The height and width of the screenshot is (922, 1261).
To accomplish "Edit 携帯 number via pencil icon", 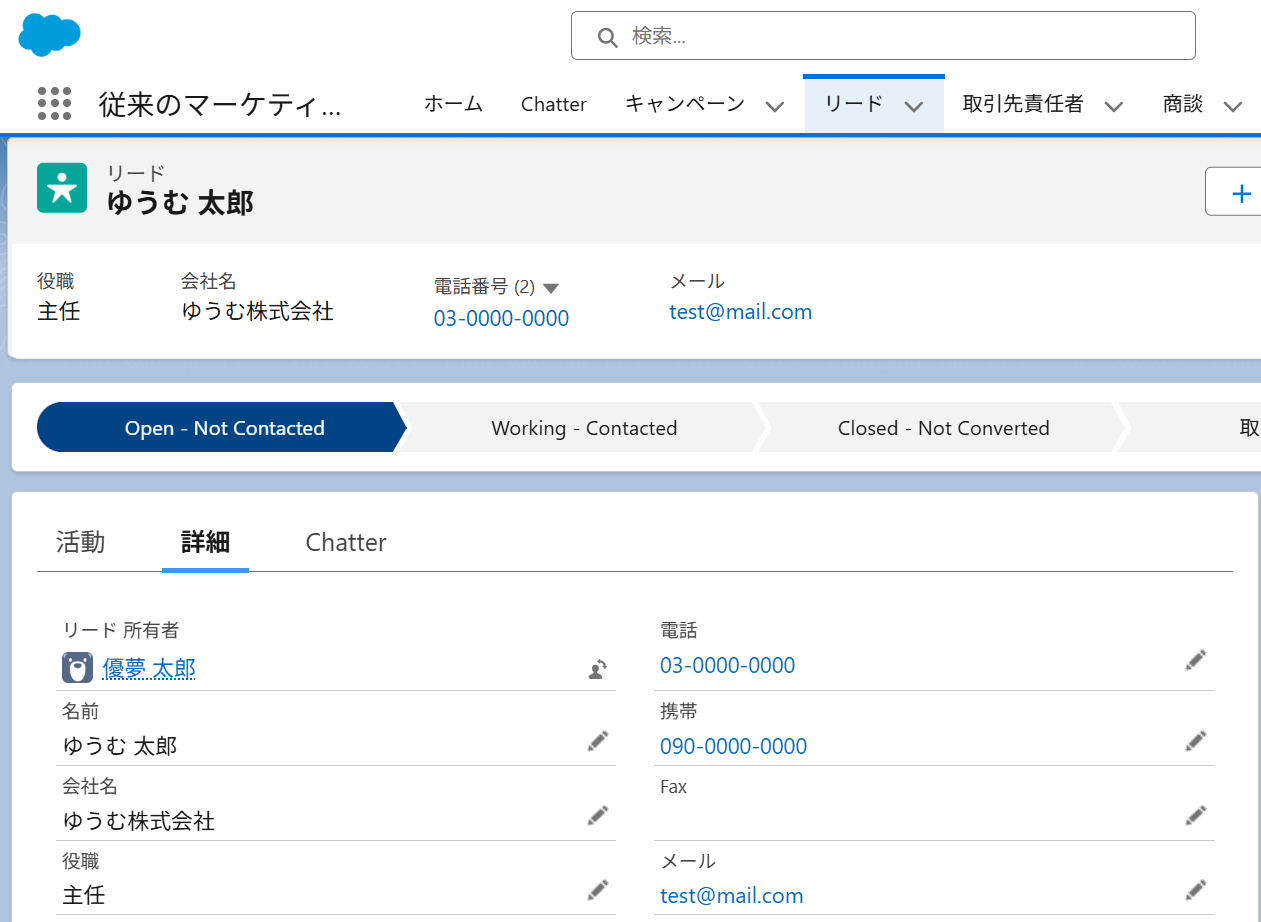I will click(1196, 741).
